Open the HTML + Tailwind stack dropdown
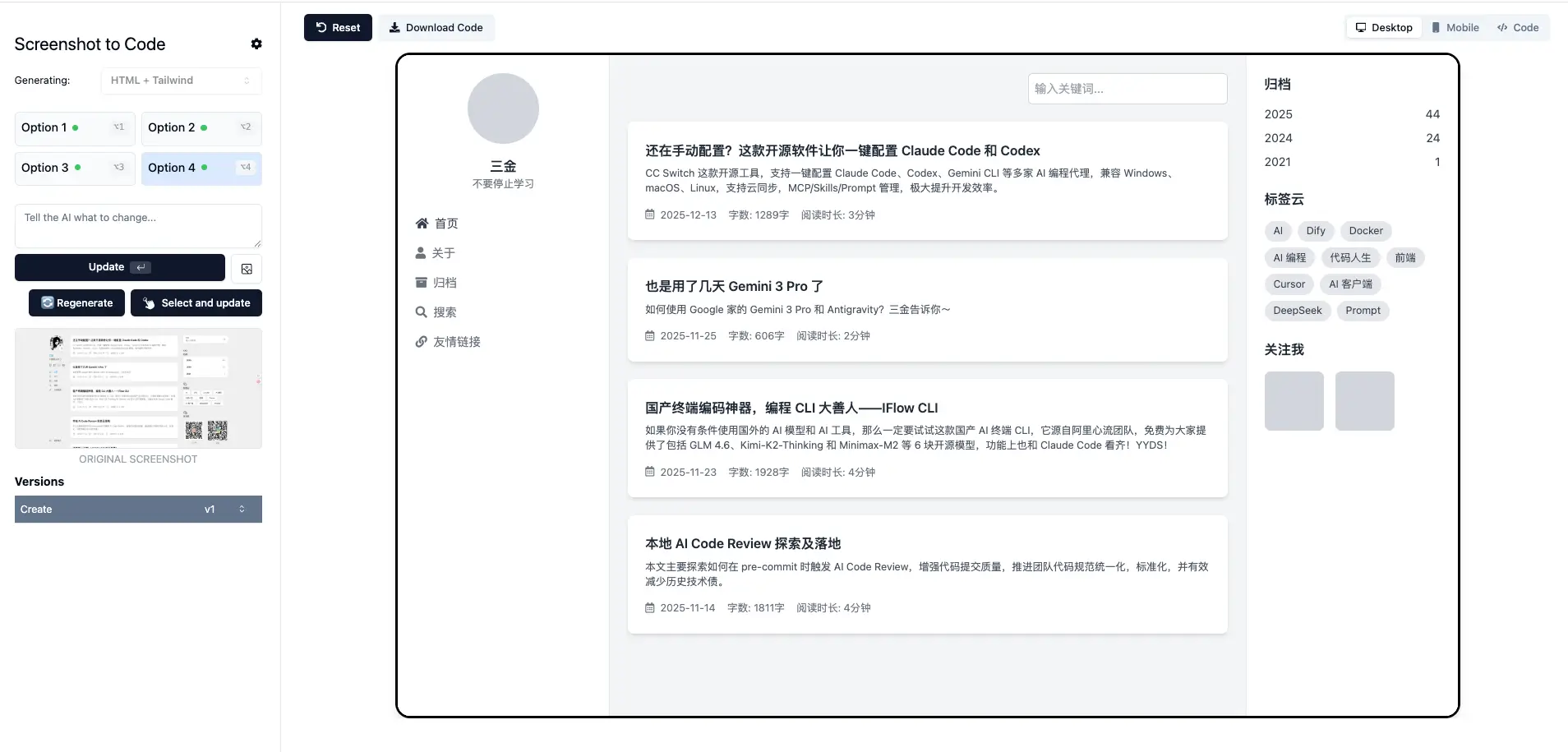The height and width of the screenshot is (752, 1568). pos(181,81)
